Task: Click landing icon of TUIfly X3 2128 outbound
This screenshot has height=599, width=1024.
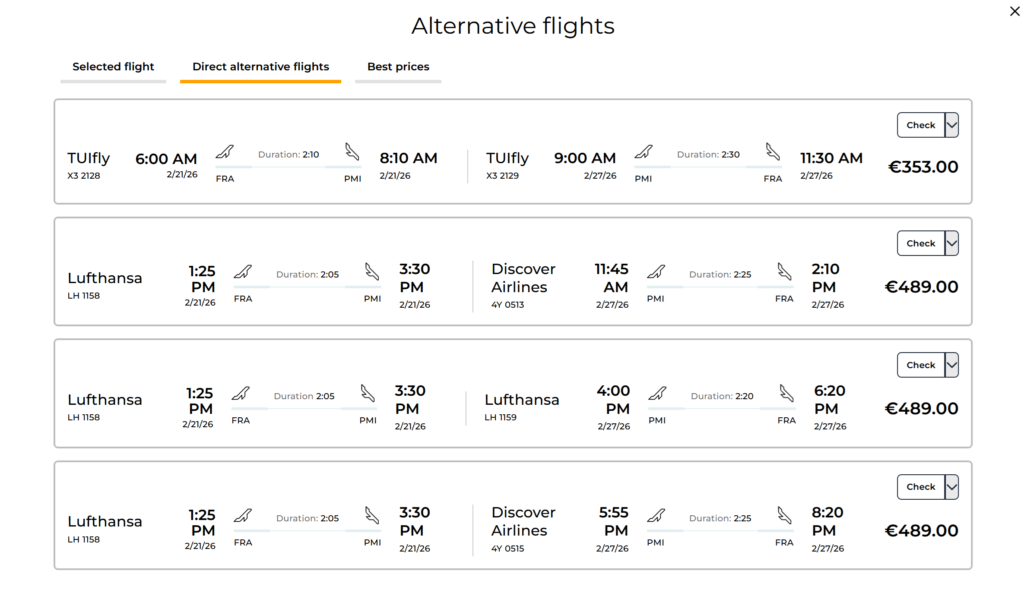Action: click(352, 152)
